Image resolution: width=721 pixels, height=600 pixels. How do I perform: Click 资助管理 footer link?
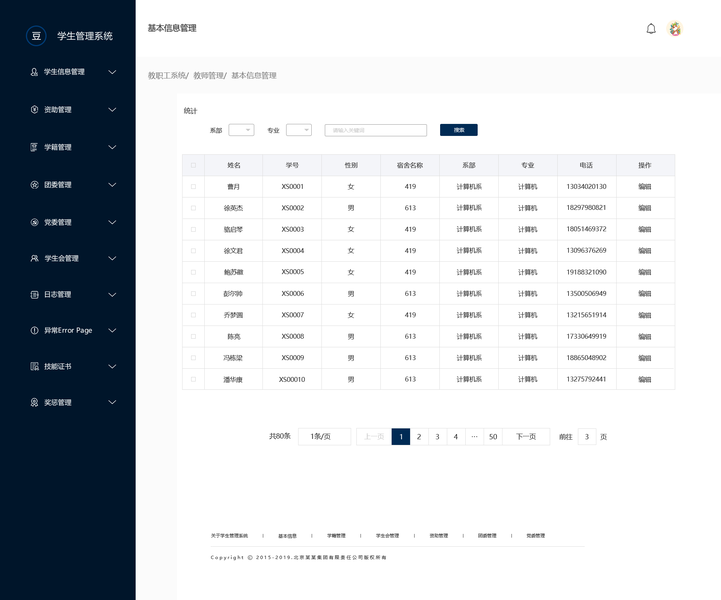[439, 536]
